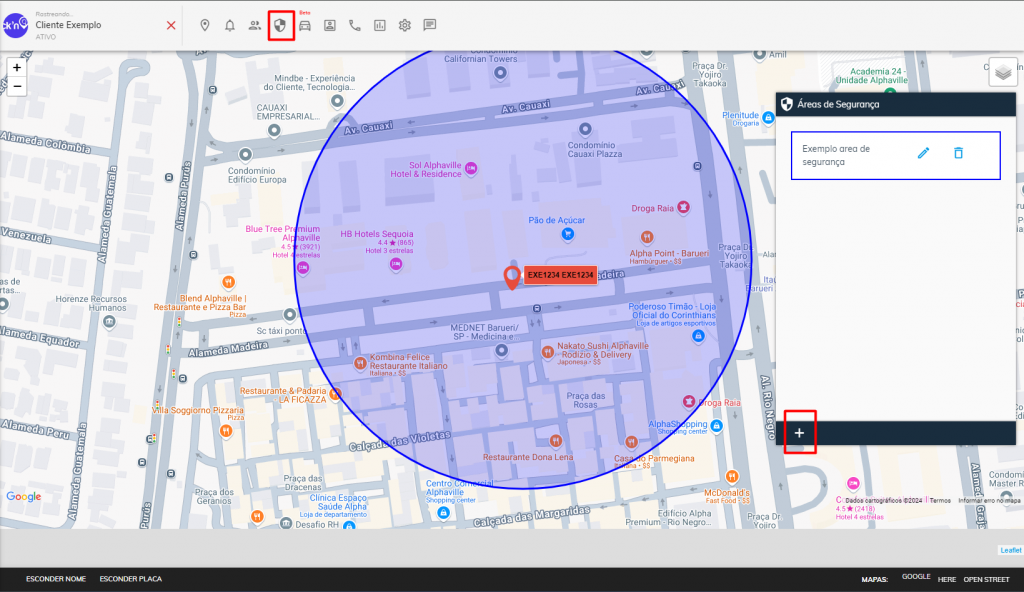Screen dimensions: 1024x592
Task: Click the Cliente Exemplo client name
Action: (69, 25)
